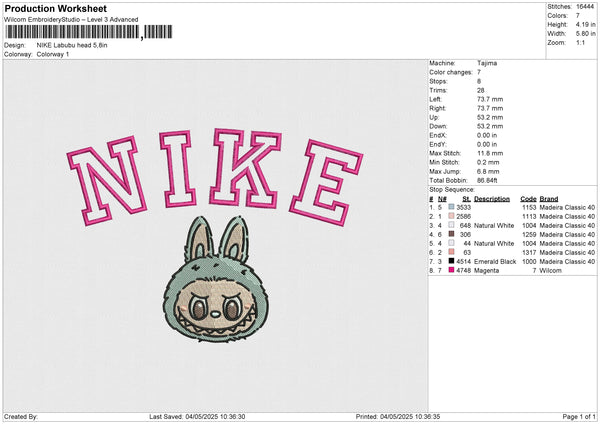Click the 'Stop Sequence:' heading

(x=452, y=189)
